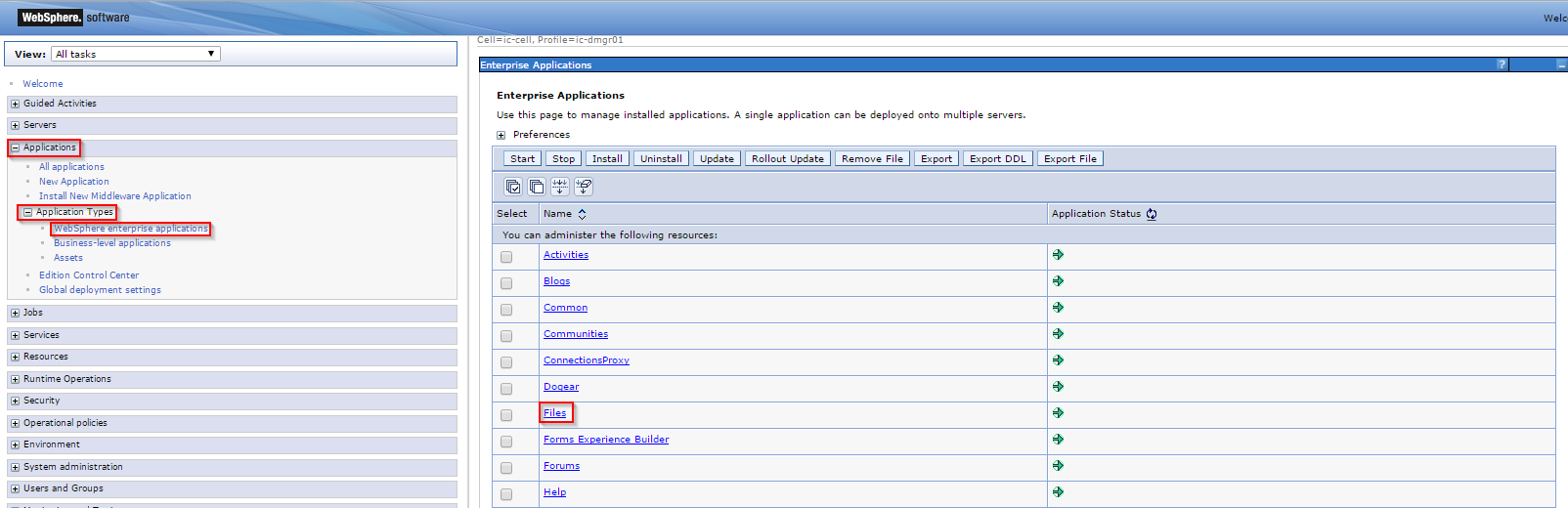Click status arrow for ConnectionsProxy
Screen dimensions: 1568x508
(x=1058, y=360)
